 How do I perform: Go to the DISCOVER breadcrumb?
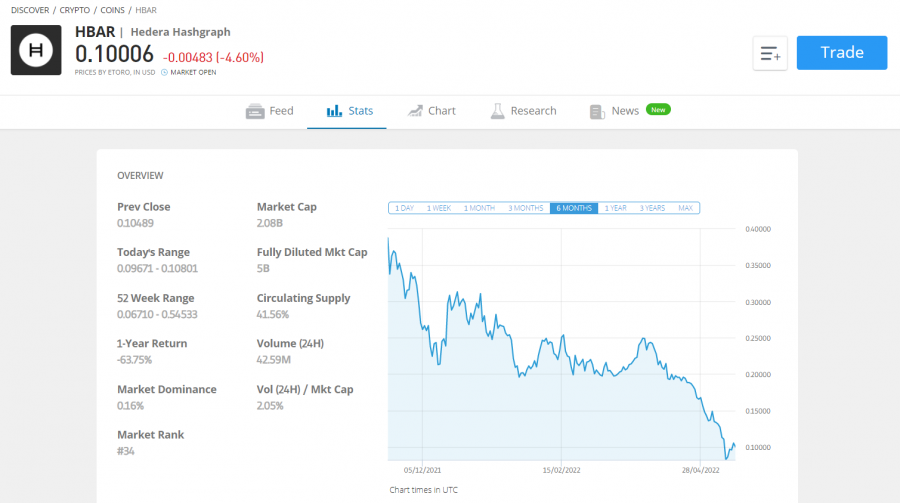pos(30,10)
